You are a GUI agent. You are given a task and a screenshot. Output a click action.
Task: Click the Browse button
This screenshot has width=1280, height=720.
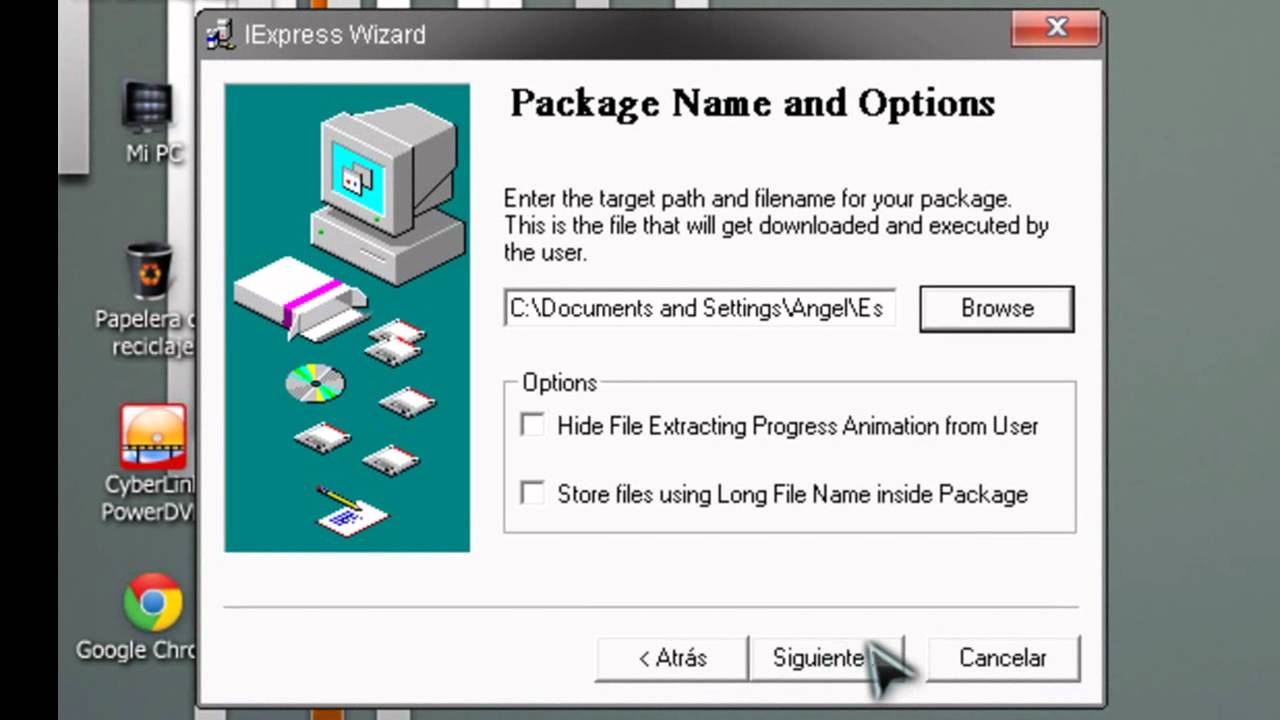997,309
